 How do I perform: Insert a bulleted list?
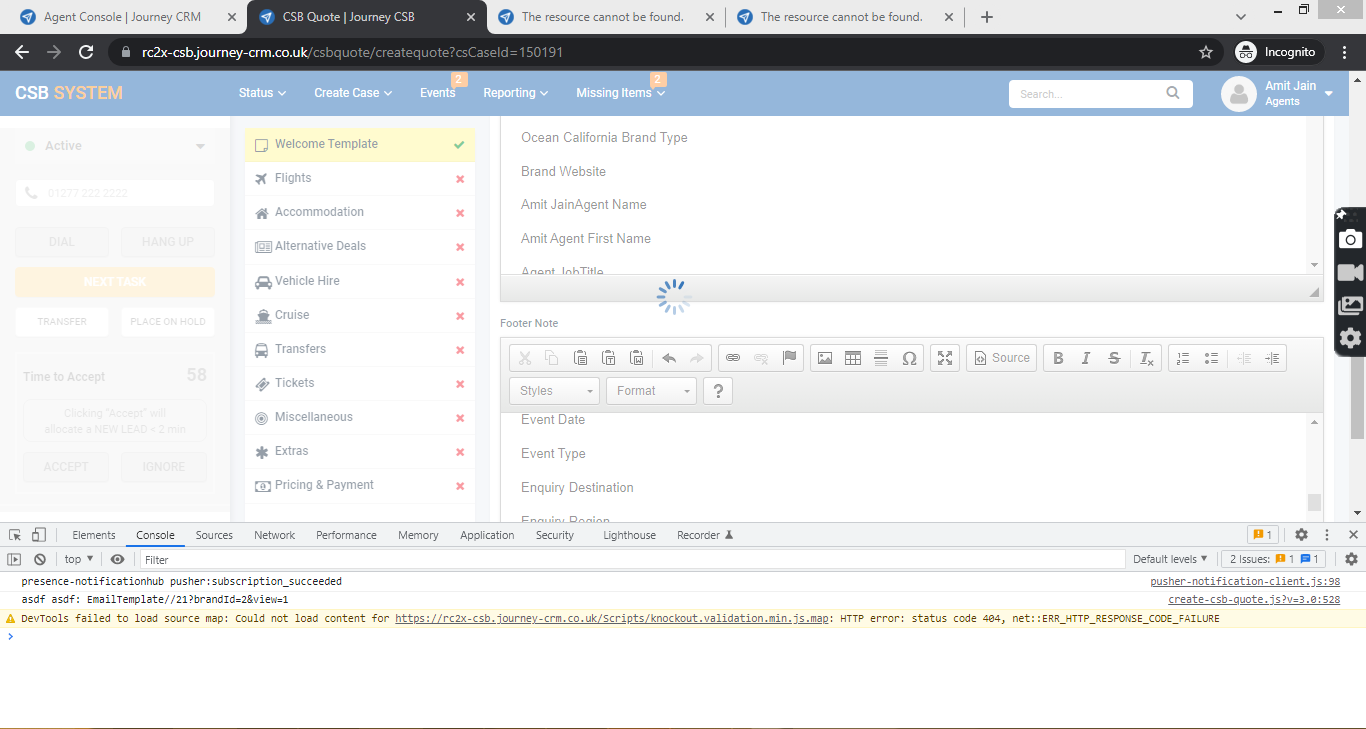[x=1211, y=358]
